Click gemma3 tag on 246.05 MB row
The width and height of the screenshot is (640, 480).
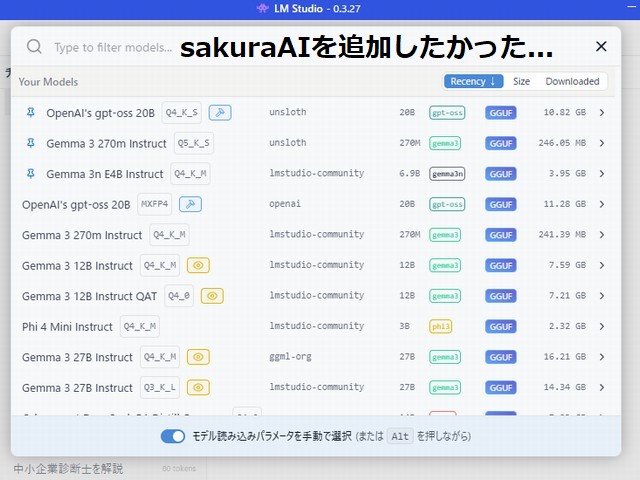[445, 143]
